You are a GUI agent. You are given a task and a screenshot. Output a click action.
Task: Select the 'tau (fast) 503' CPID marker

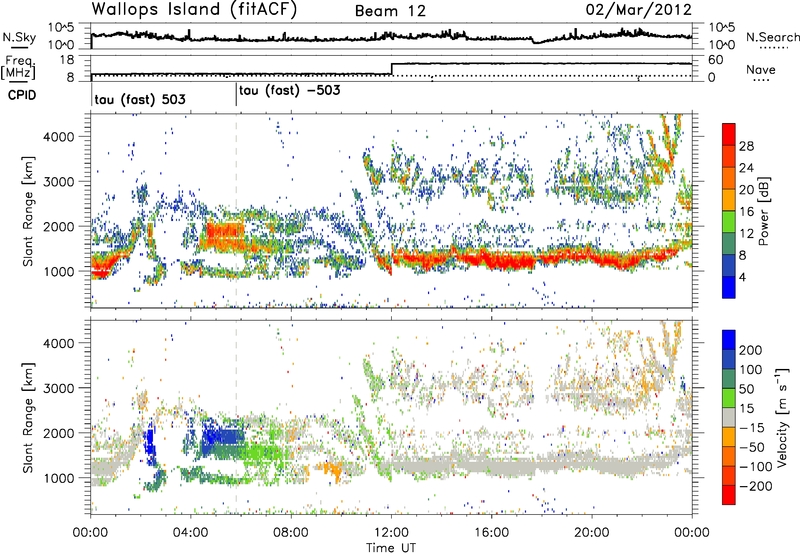click(140, 99)
